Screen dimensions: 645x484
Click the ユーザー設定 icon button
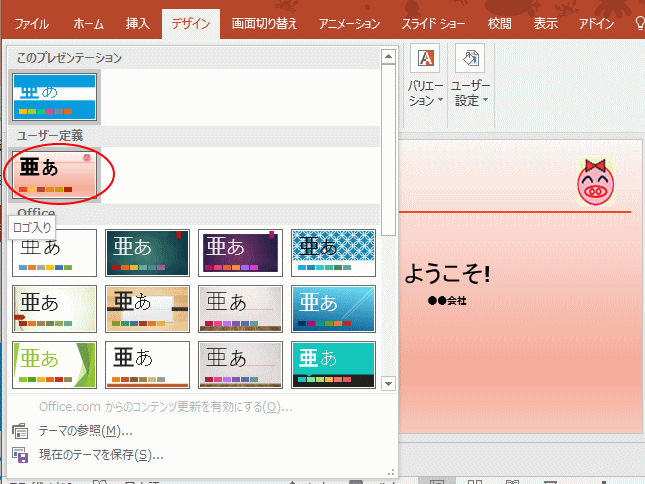[470, 58]
